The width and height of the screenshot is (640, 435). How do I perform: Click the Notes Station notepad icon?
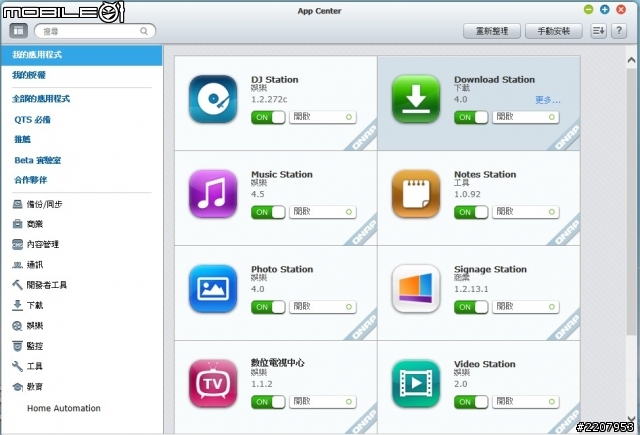tap(416, 194)
